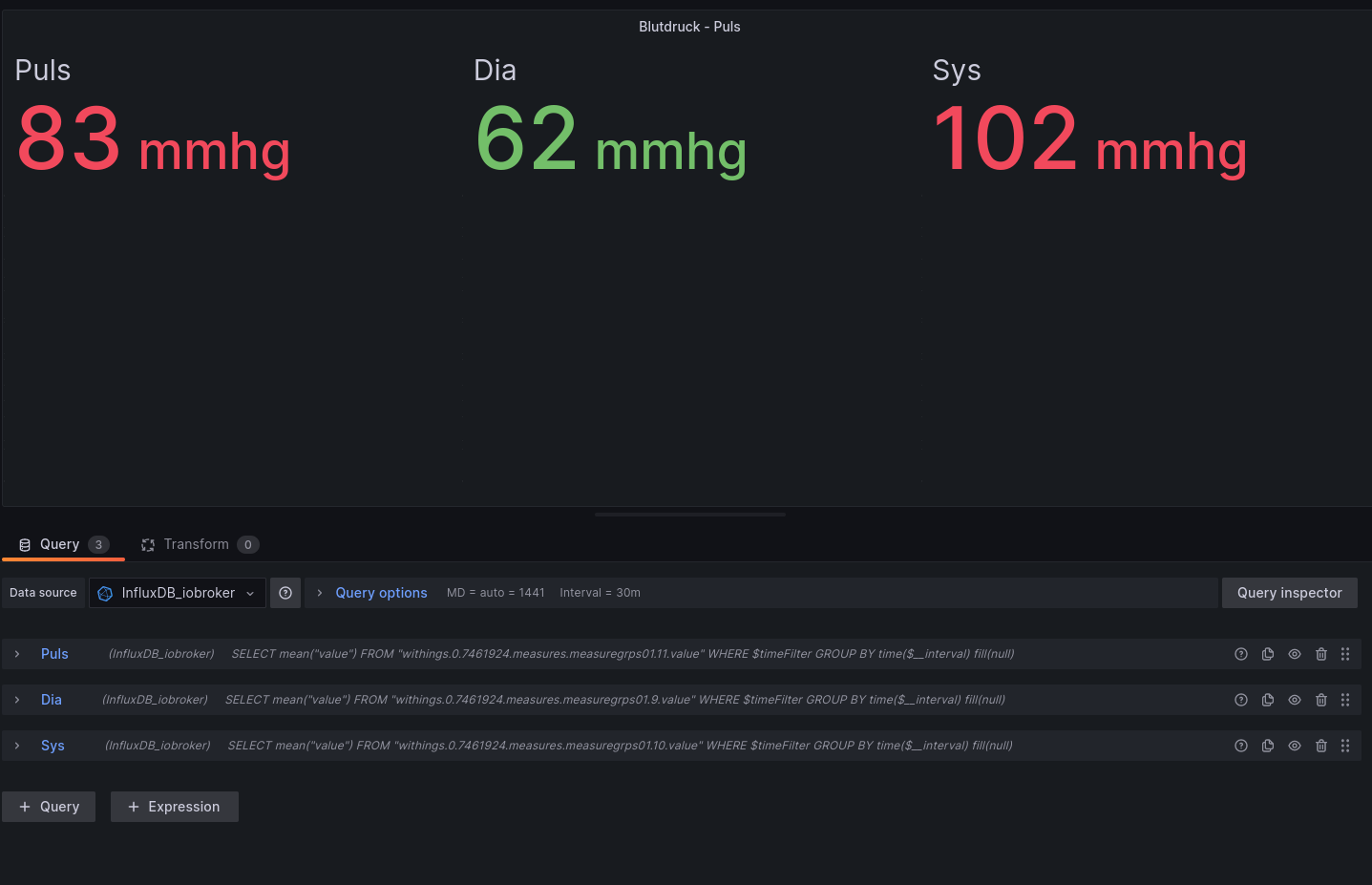
Task: Click the Dia SELECT query text
Action: click(615, 700)
